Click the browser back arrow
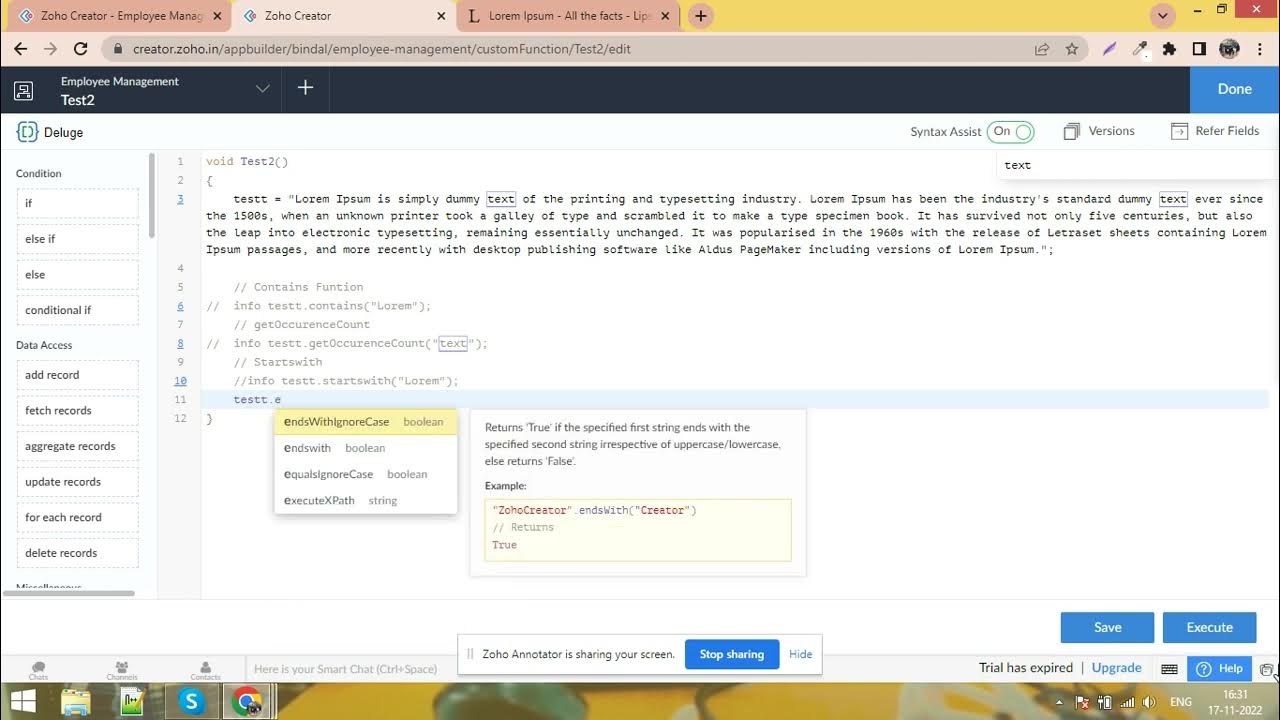The width and height of the screenshot is (1280, 720). [x=21, y=48]
